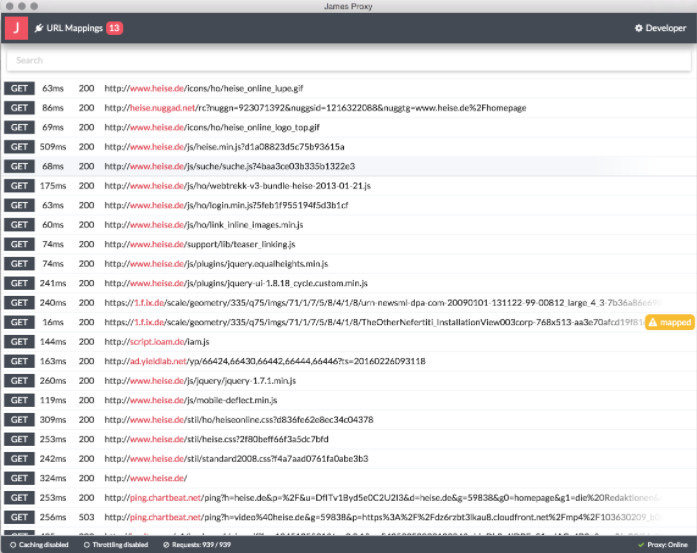The image size is (697, 553).
Task: Select the login.min.js request
Action: [x=348, y=205]
